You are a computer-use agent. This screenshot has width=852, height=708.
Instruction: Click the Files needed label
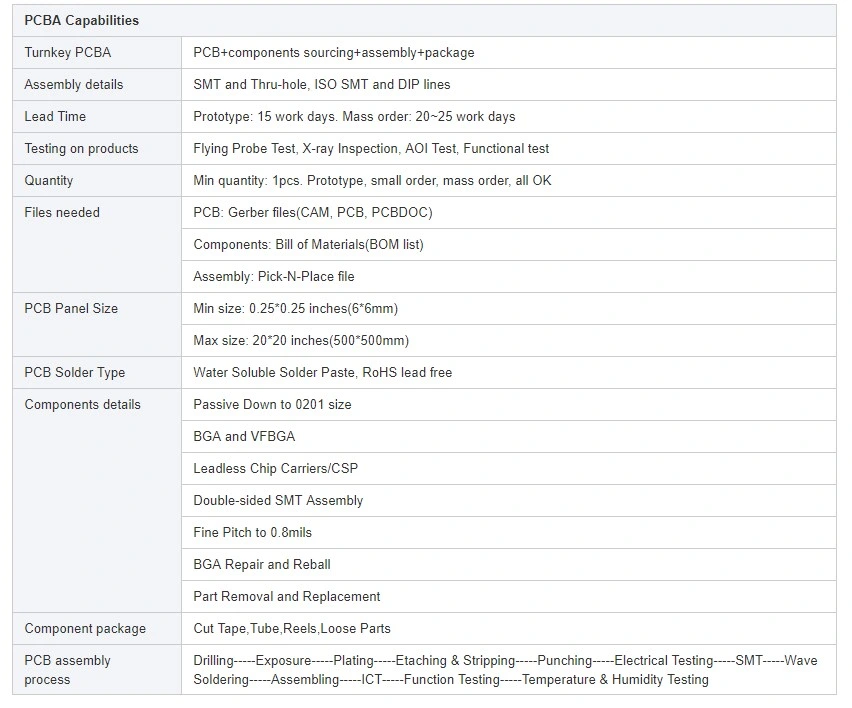(62, 212)
